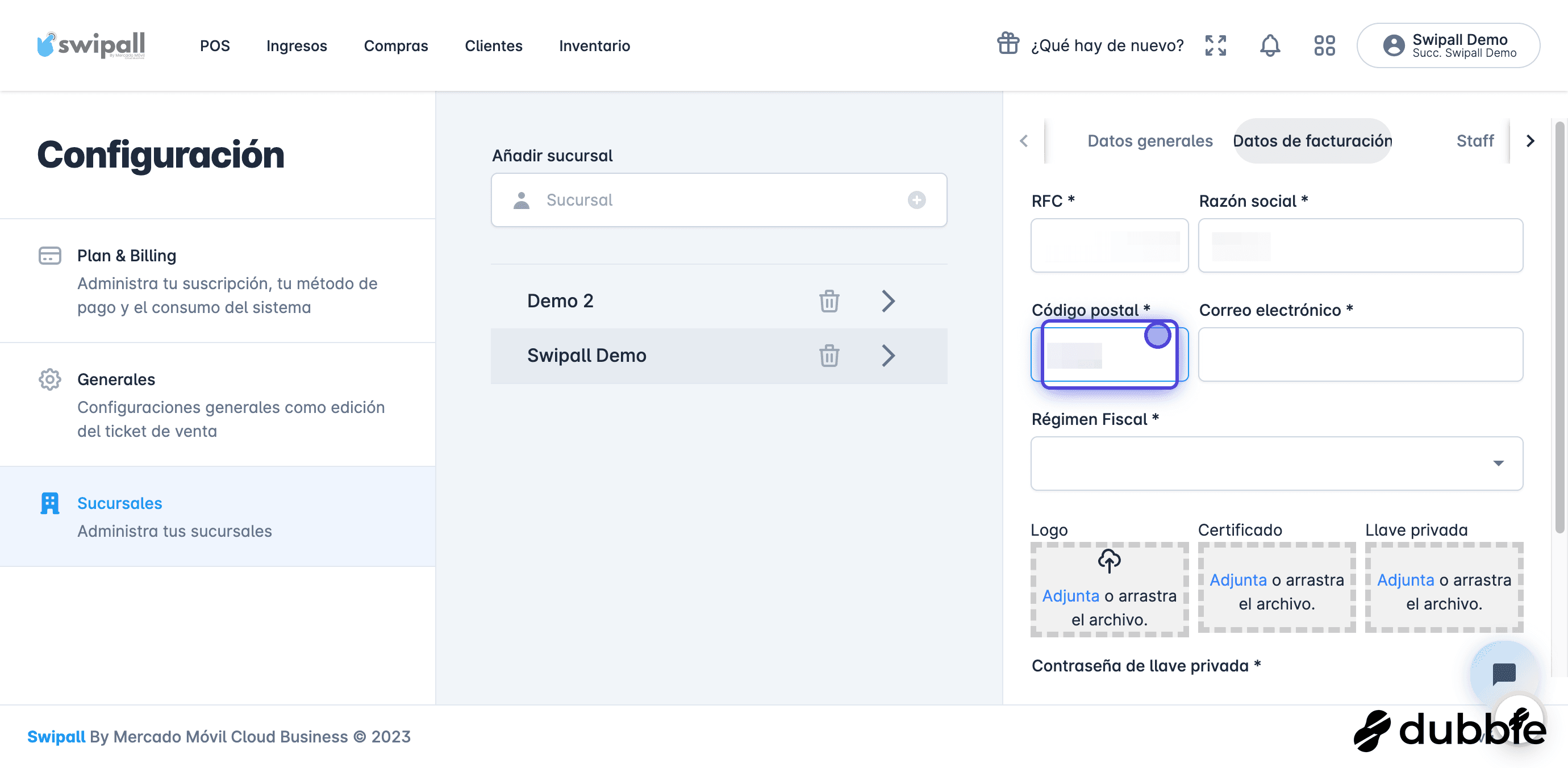Click the plus icon in Sucursal field

[x=916, y=199]
